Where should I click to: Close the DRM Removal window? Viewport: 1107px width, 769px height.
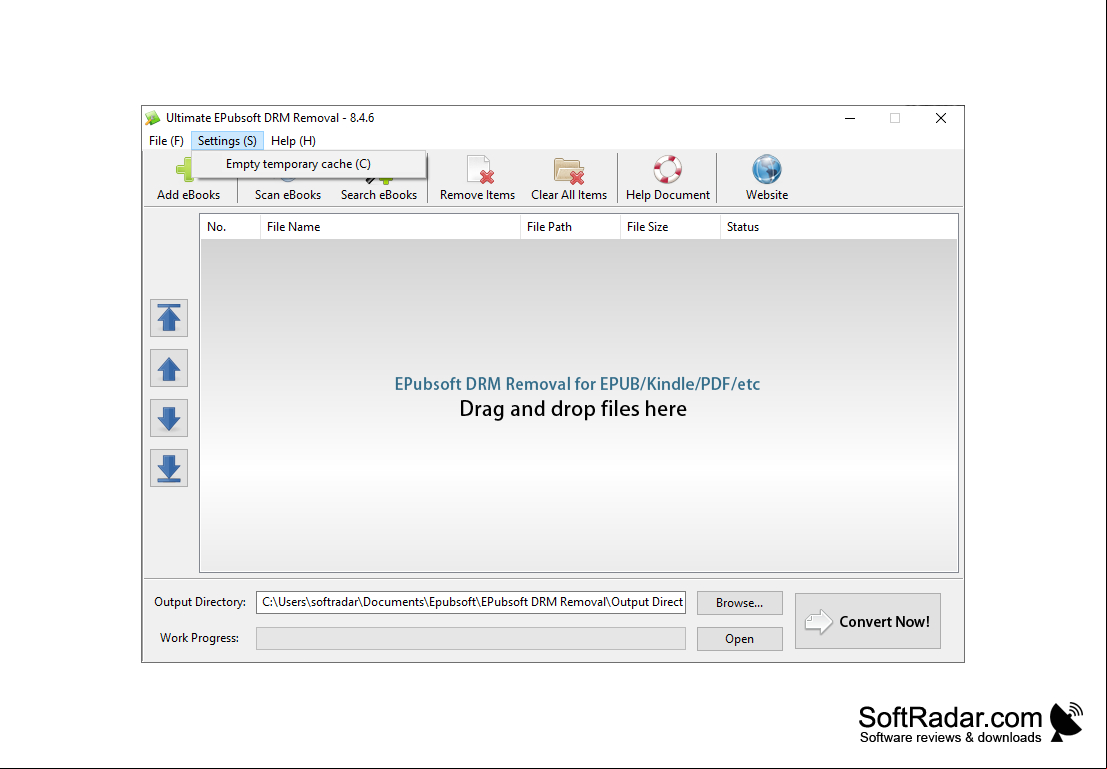[x=940, y=118]
